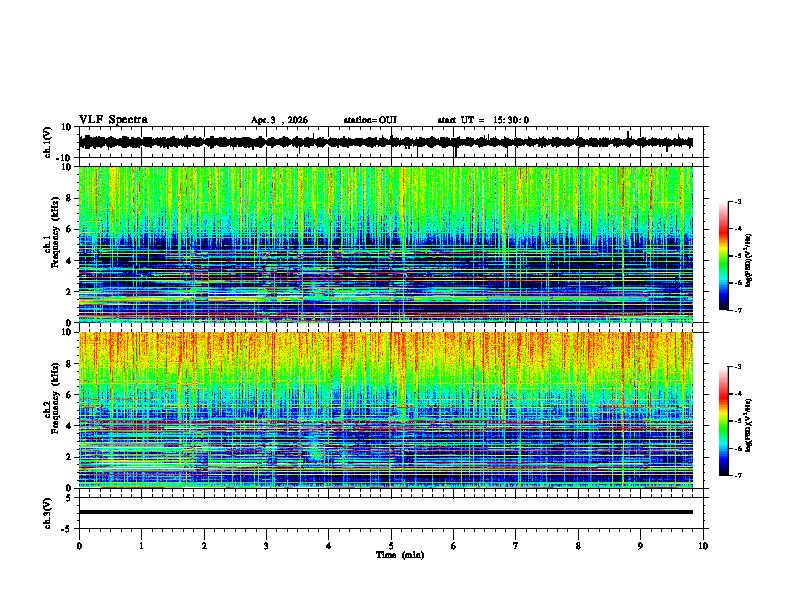Click the ch.1 spectrogram 8 kHz tick label
792x612 pixels.
(x=69, y=198)
